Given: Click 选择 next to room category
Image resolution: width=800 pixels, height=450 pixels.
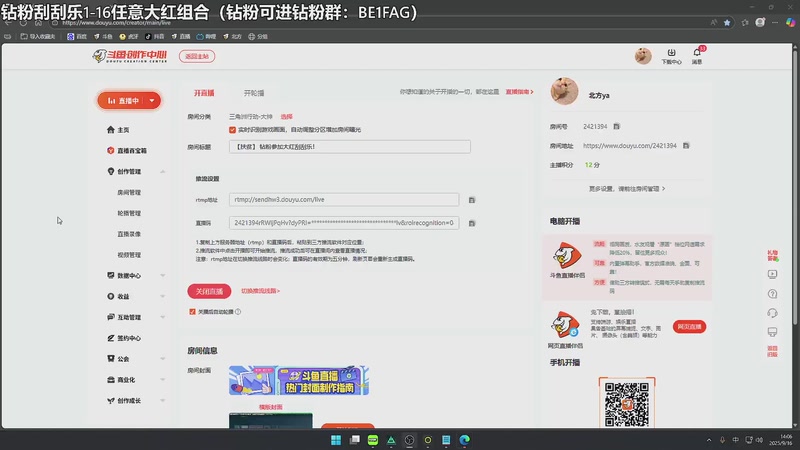Looking at the screenshot, I should (287, 117).
